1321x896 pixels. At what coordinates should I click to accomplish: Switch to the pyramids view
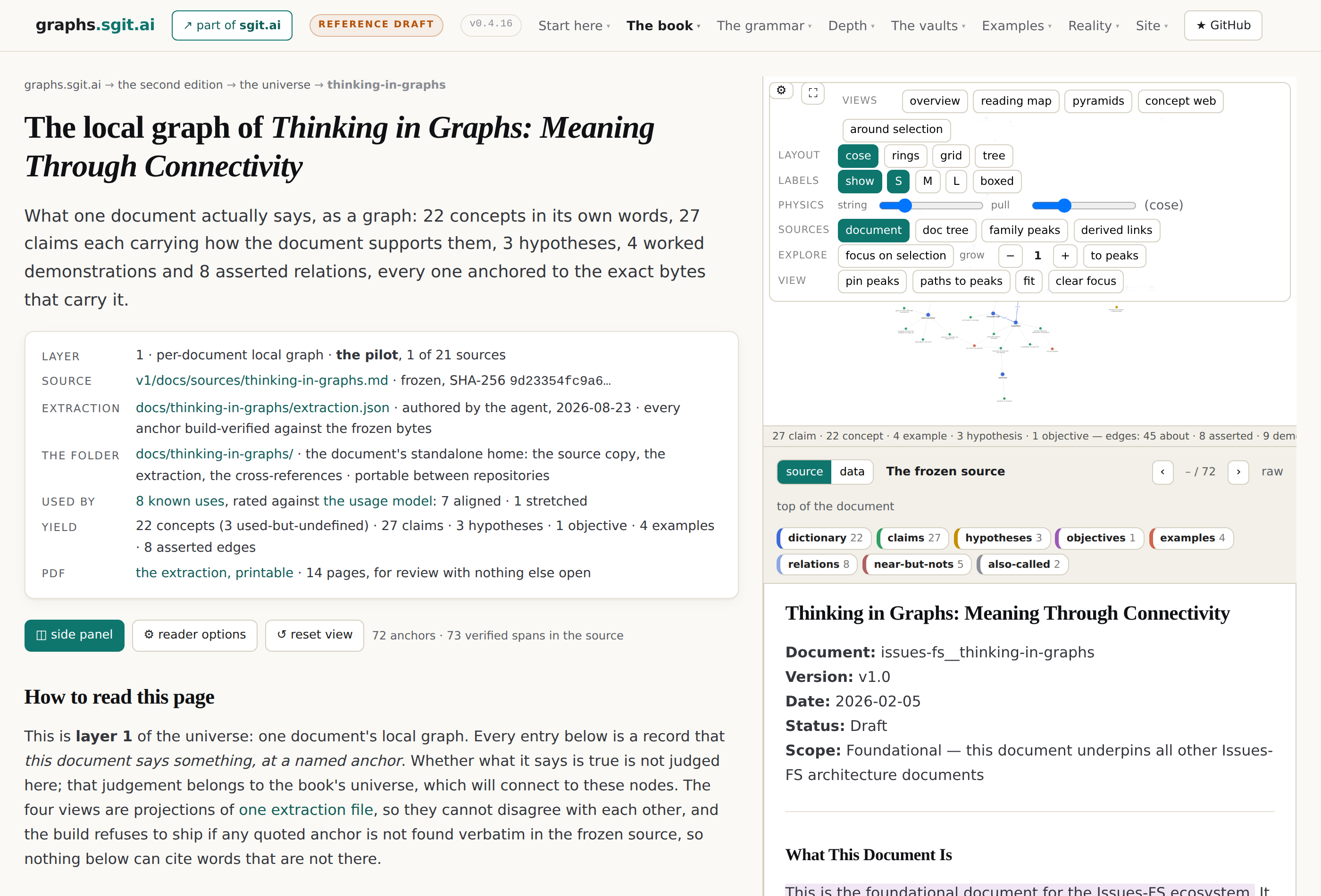tap(1098, 101)
